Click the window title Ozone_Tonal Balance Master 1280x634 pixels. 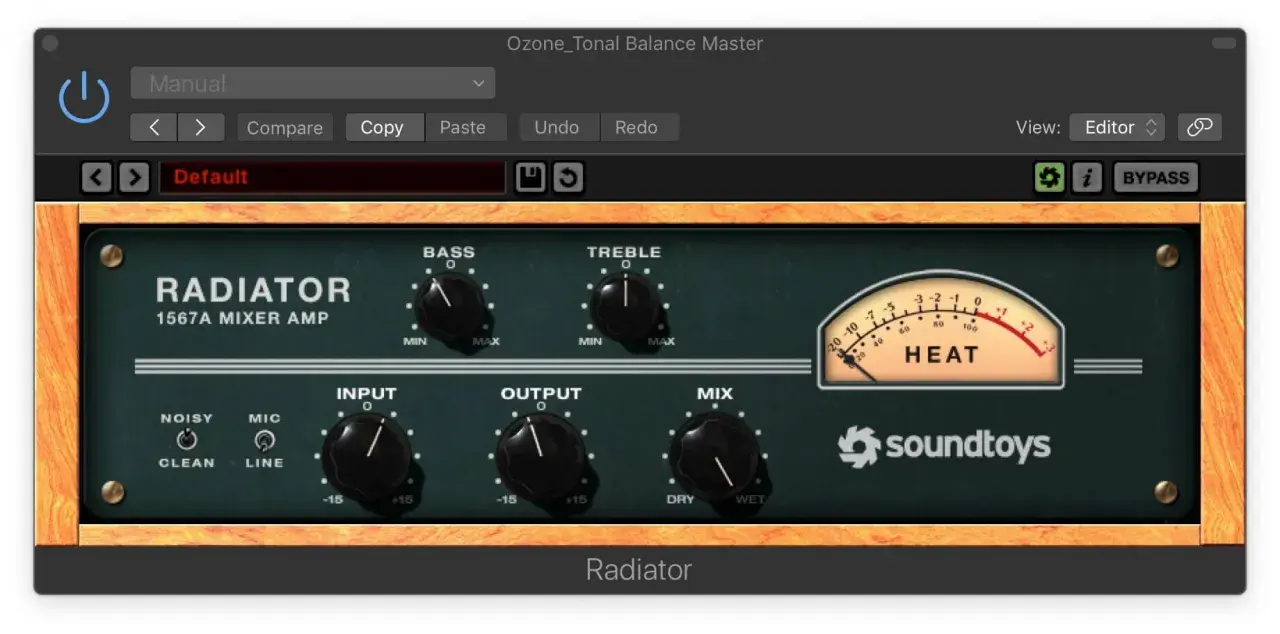click(635, 44)
